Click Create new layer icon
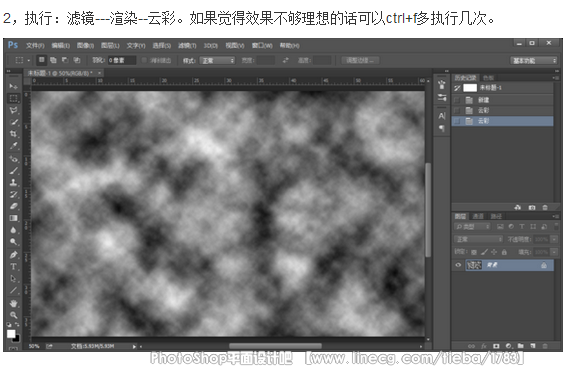The width and height of the screenshot is (574, 375). pos(533,346)
